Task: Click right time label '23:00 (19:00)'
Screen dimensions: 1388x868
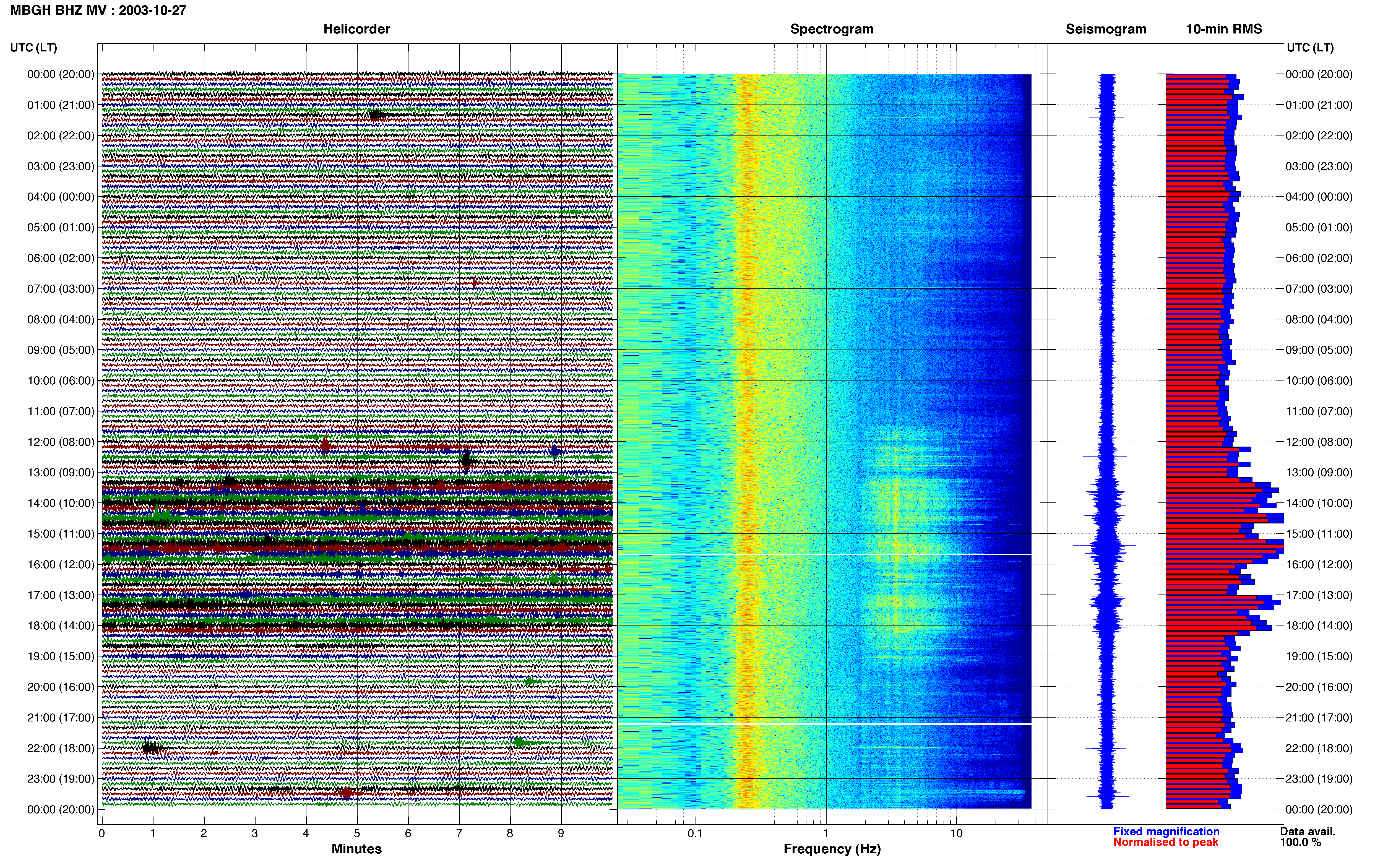Action: coord(1319,778)
